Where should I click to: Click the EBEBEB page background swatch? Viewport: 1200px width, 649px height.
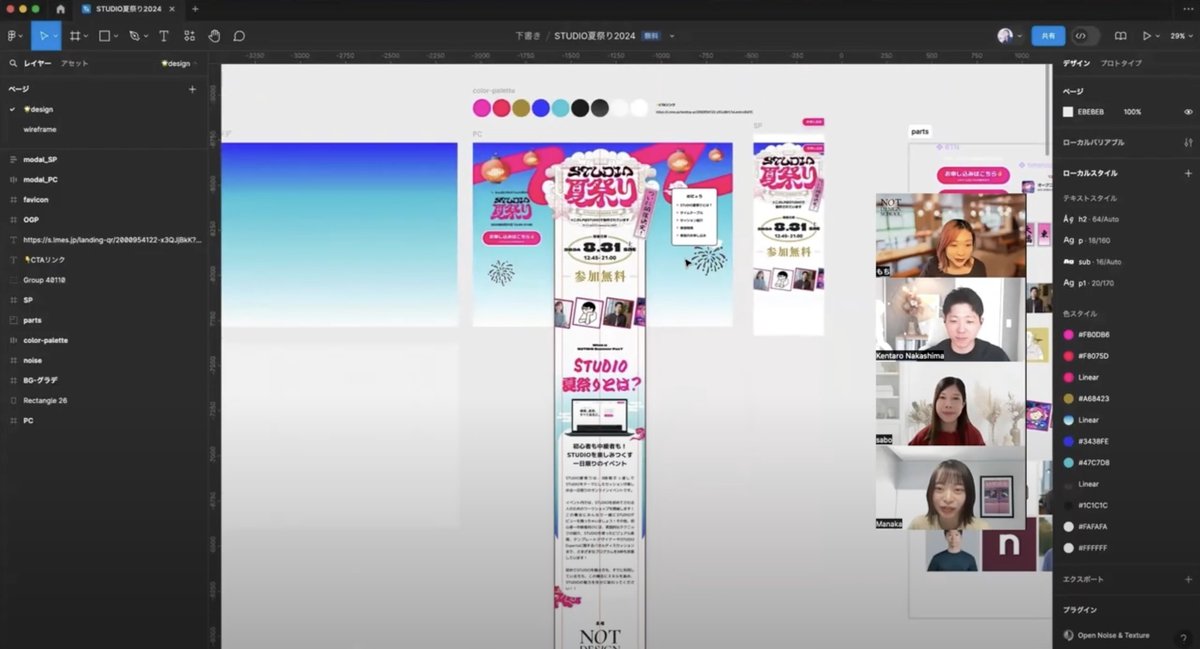tap(1068, 112)
